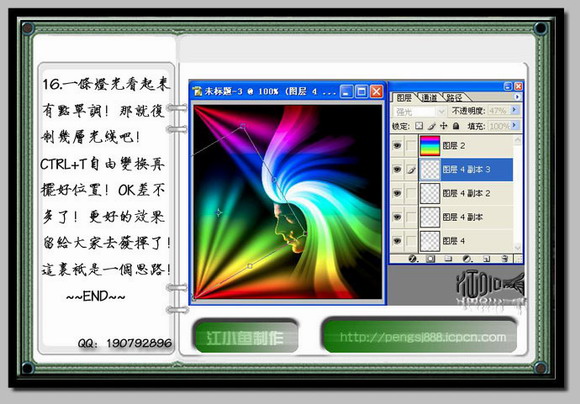Select the 图层 2 rainbow gradient thumbnail

pos(430,146)
